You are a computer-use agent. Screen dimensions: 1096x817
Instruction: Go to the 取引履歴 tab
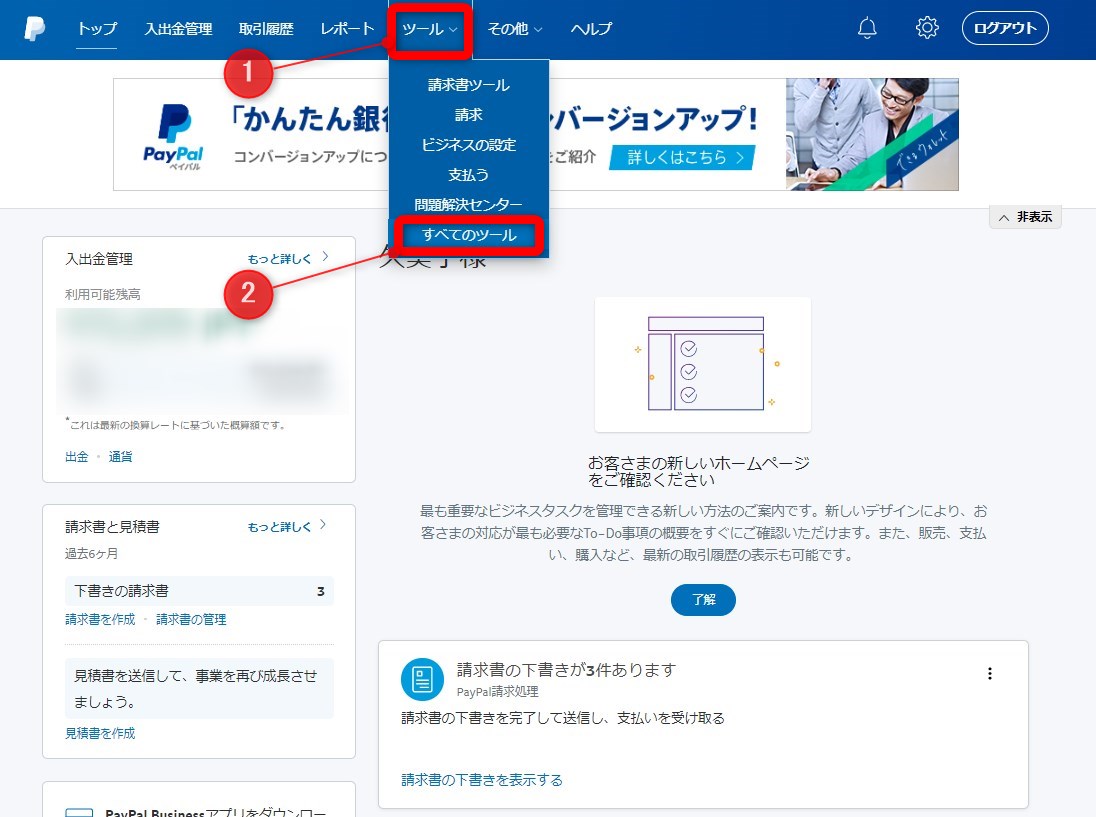point(266,29)
